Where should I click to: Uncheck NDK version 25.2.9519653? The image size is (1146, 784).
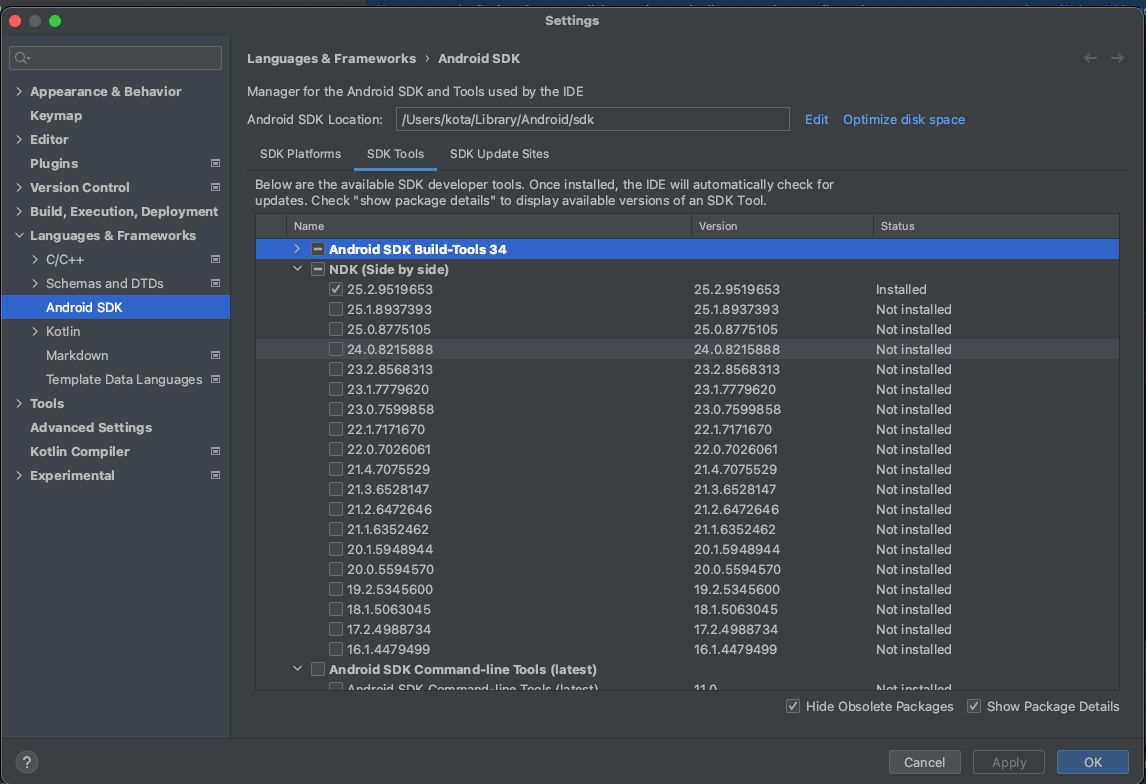point(336,289)
